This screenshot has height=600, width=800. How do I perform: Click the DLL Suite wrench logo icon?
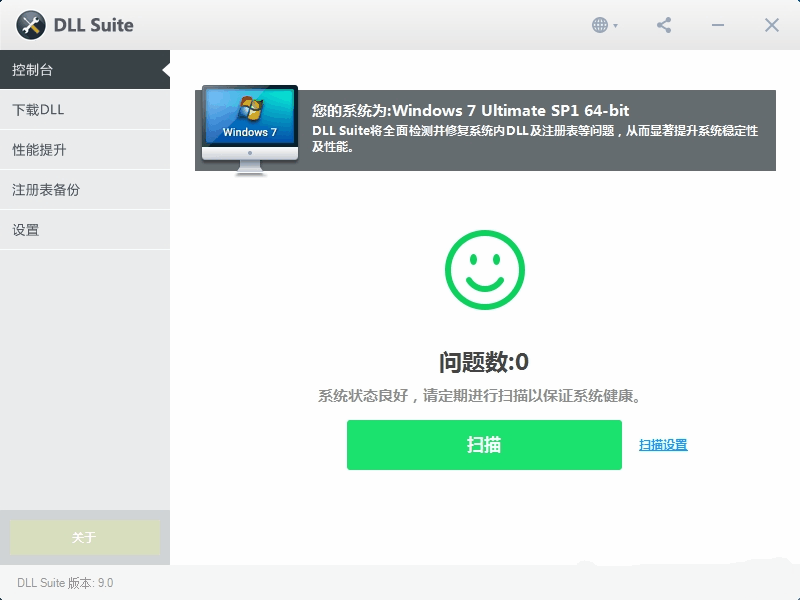pyautogui.click(x=31, y=25)
